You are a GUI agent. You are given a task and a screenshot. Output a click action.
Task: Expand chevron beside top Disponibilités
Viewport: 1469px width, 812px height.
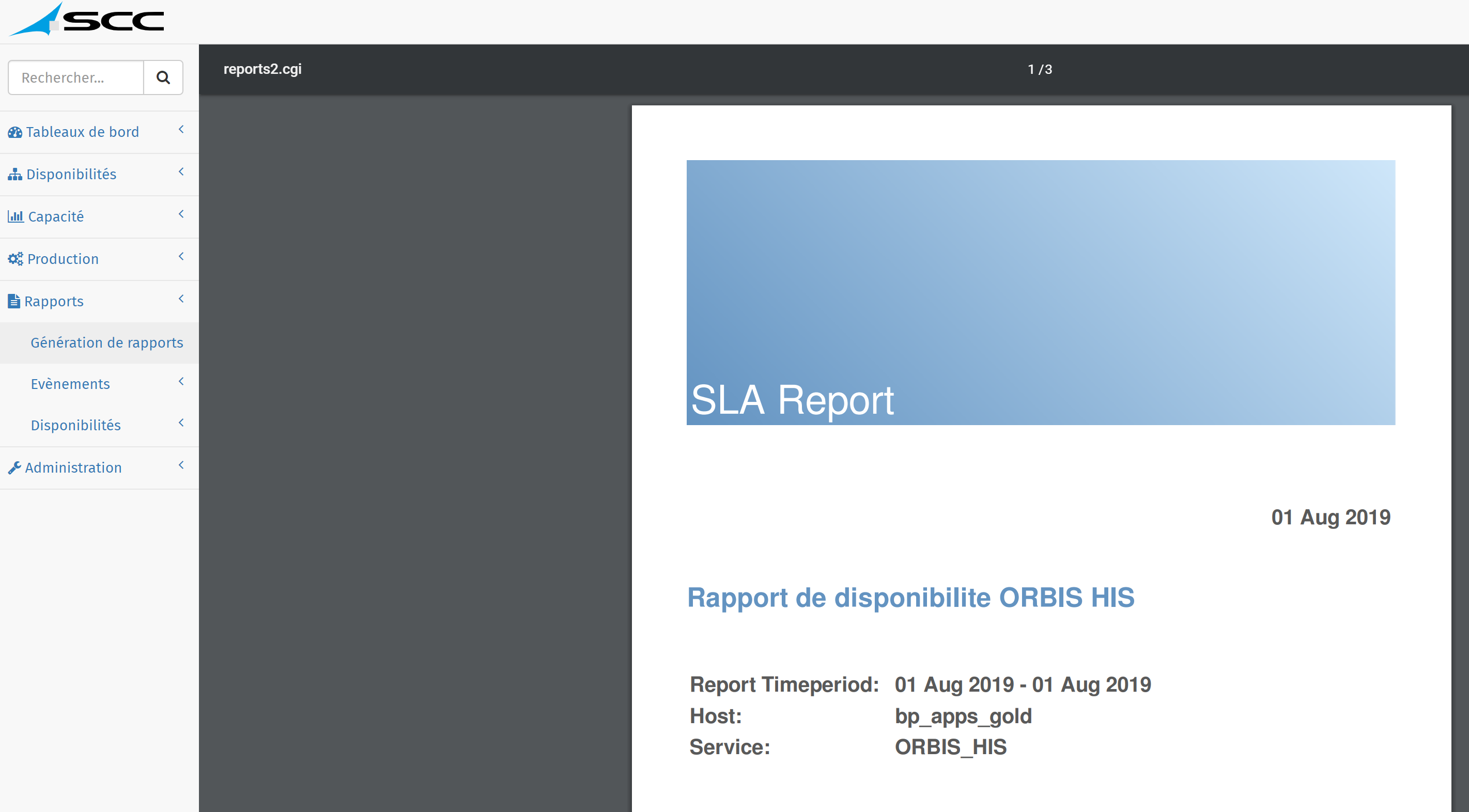(181, 171)
